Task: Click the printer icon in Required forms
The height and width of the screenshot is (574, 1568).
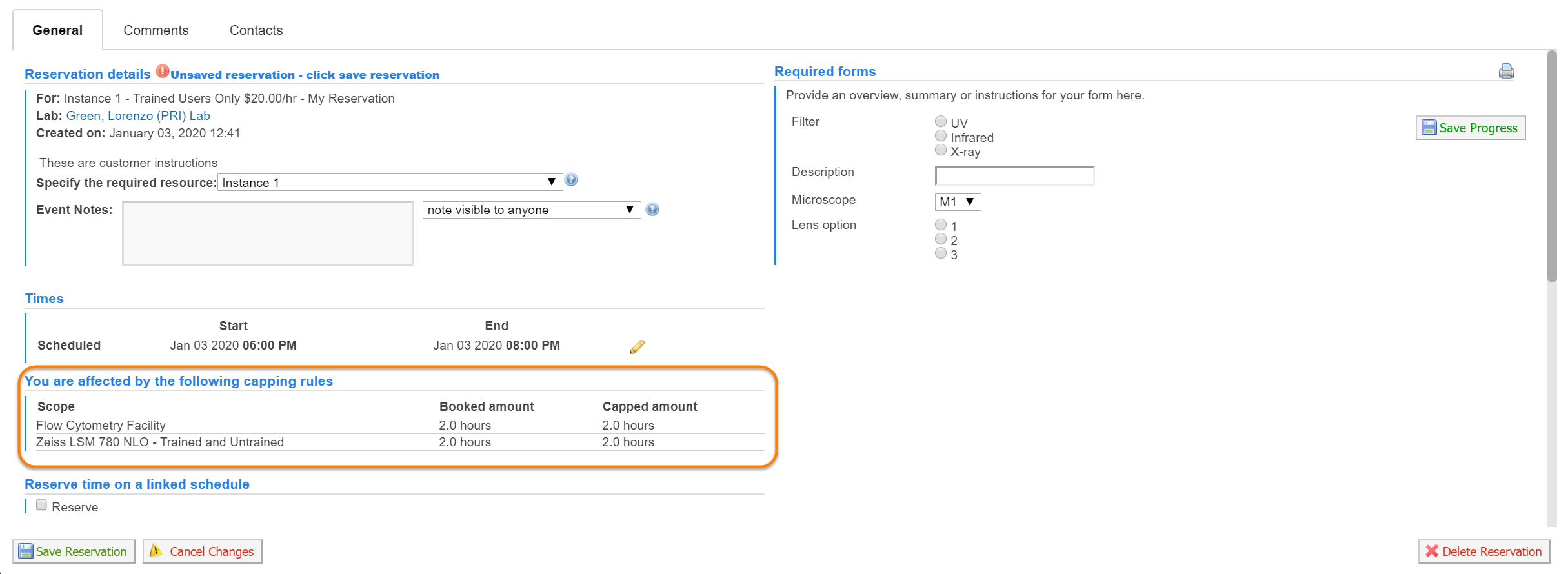Action: [1506, 72]
